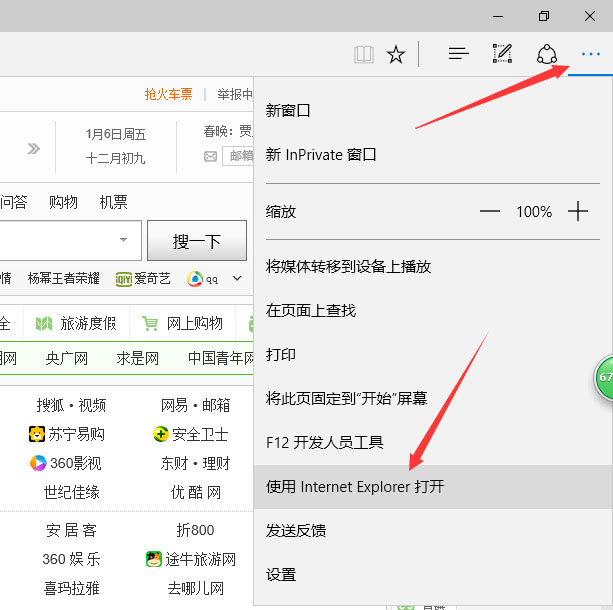Viewport: 613px width, 610px height.
Task: Choose 在页面上查找 from menu
Action: click(x=432, y=311)
